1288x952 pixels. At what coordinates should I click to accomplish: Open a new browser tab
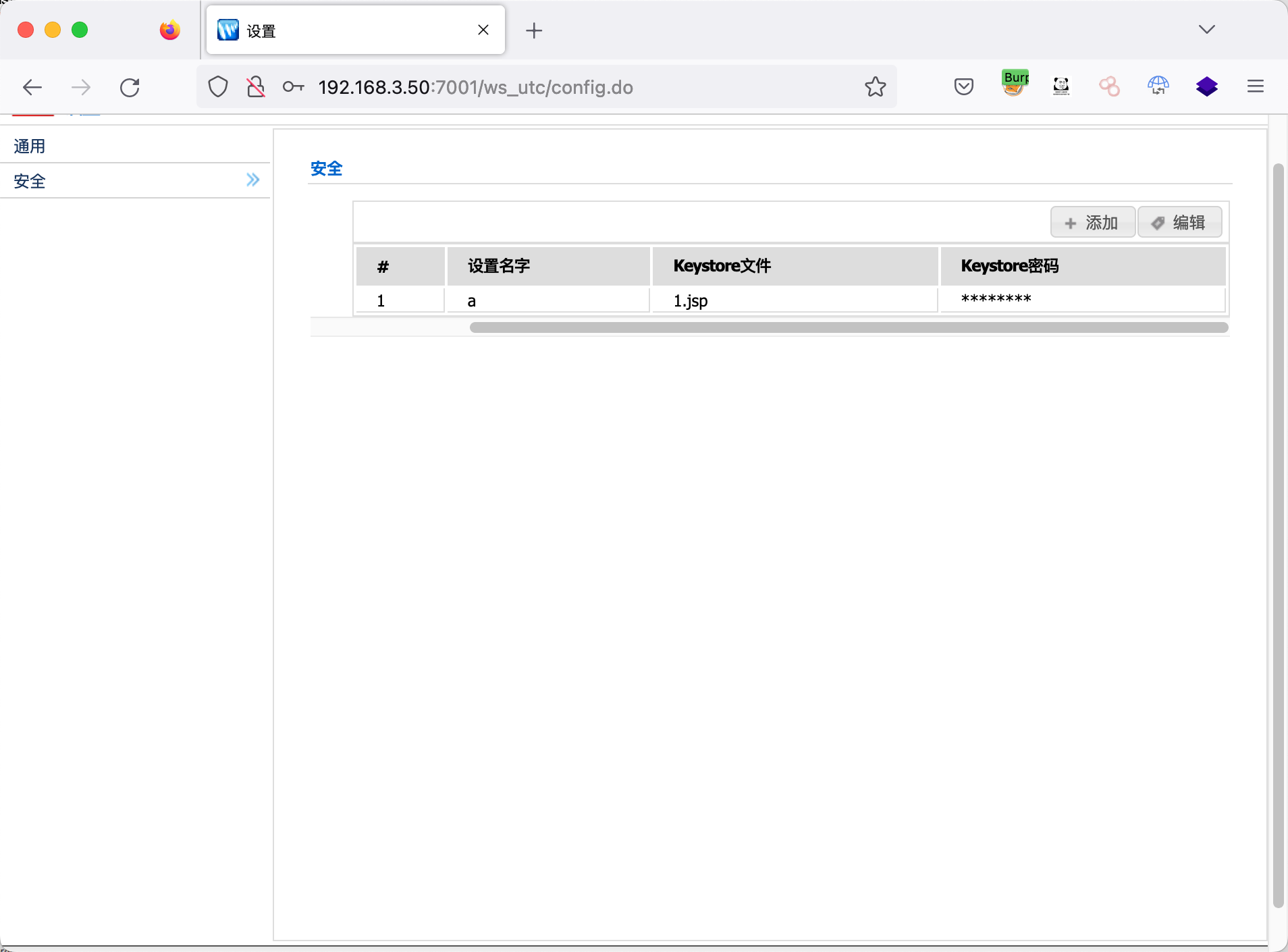coord(533,30)
